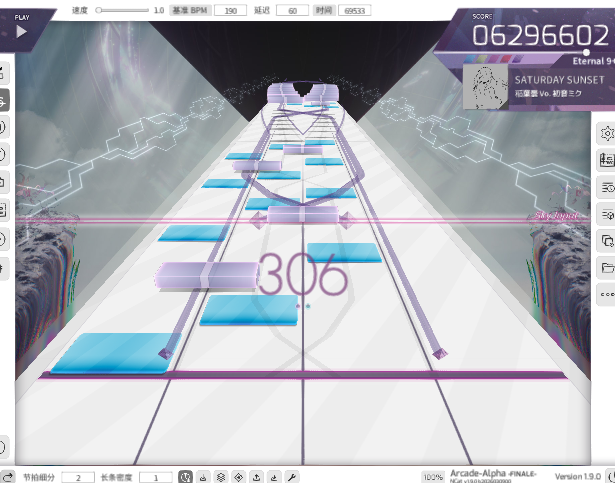615x483 pixels.
Task: Click the three-dots more options icon
Action: click(606, 295)
